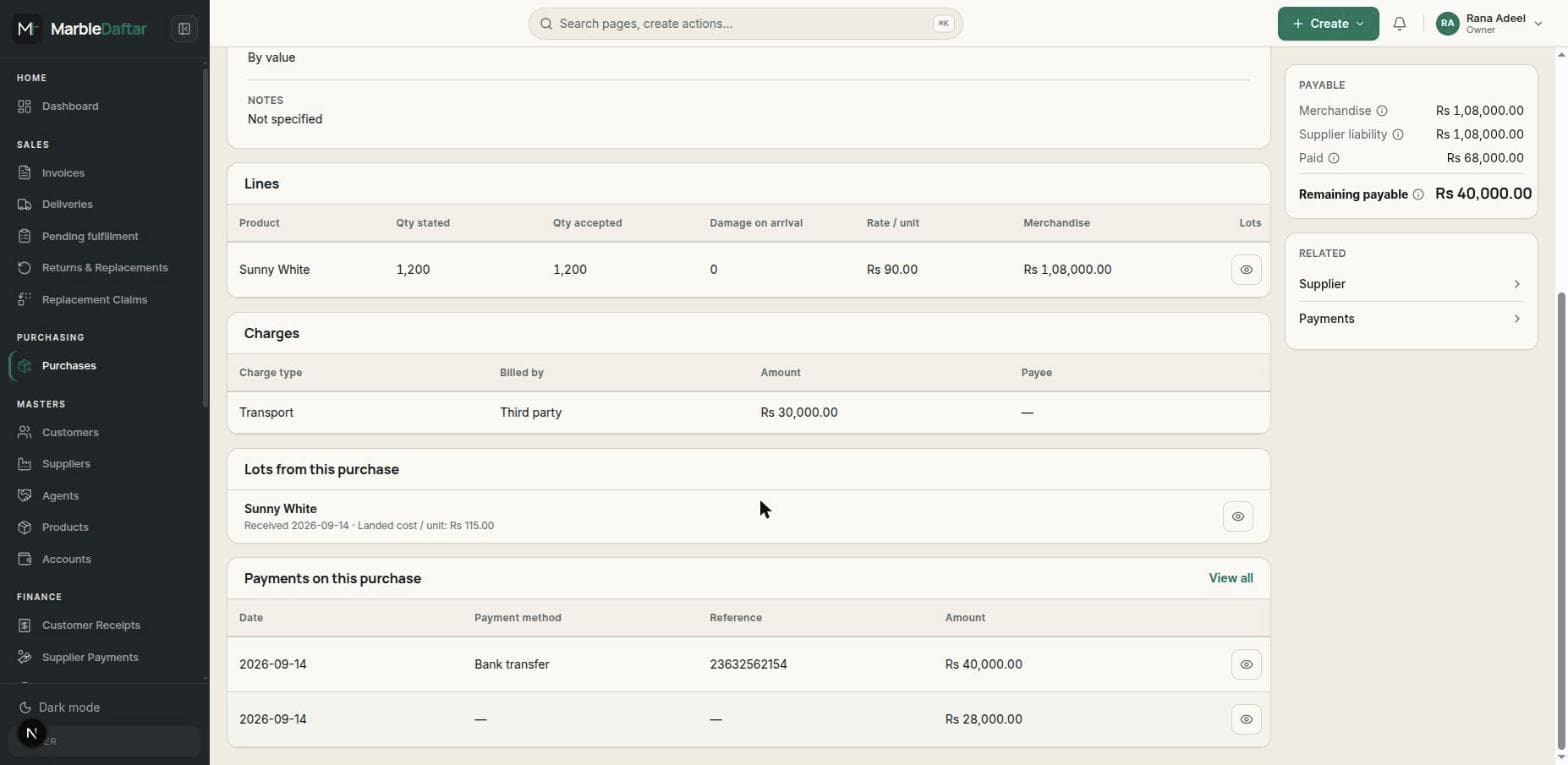This screenshot has width=1568, height=765.
Task: Open Purchases in the sidebar
Action: coord(105,366)
